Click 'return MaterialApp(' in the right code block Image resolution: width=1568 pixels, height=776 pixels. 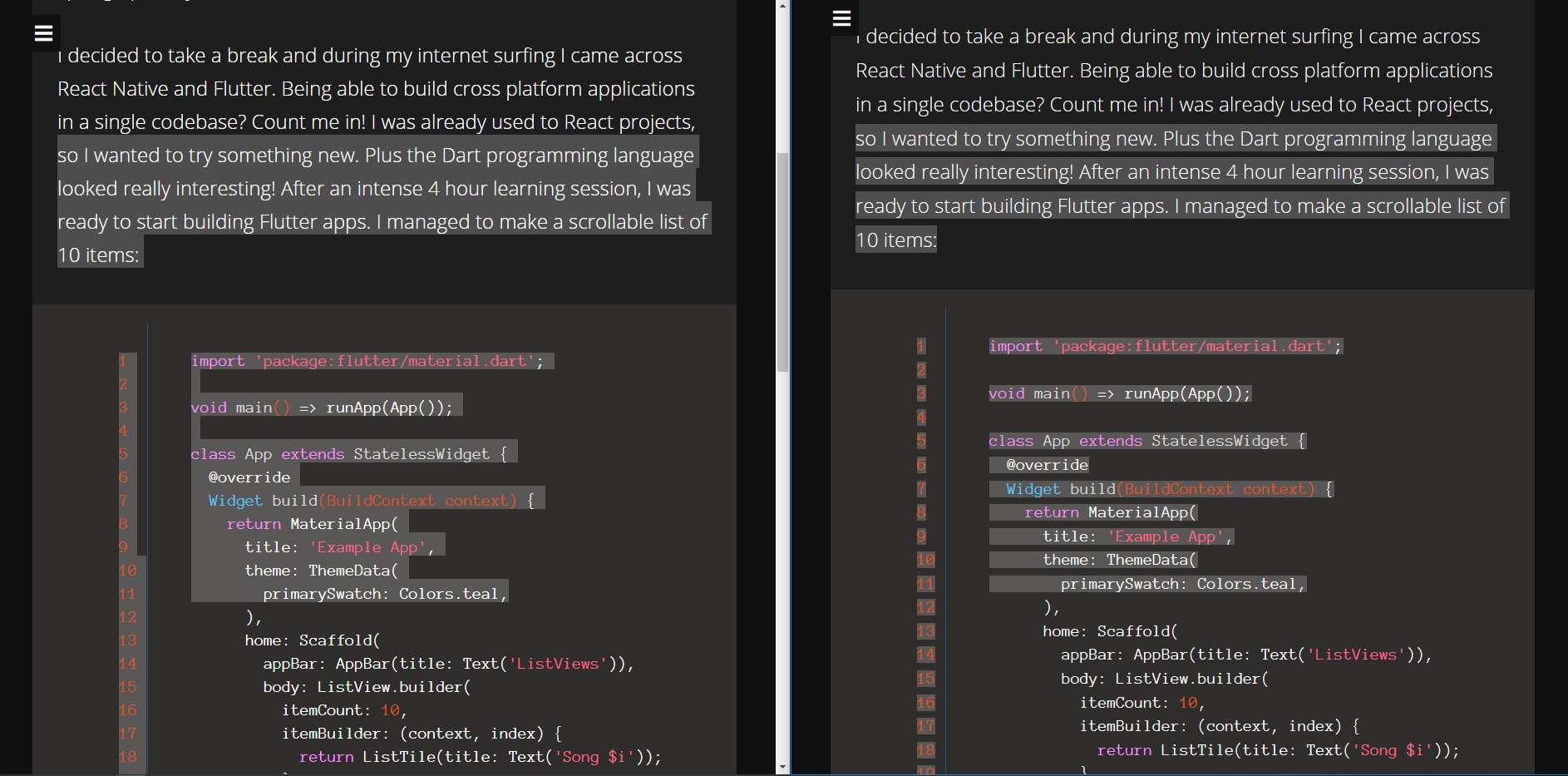coord(1111,512)
